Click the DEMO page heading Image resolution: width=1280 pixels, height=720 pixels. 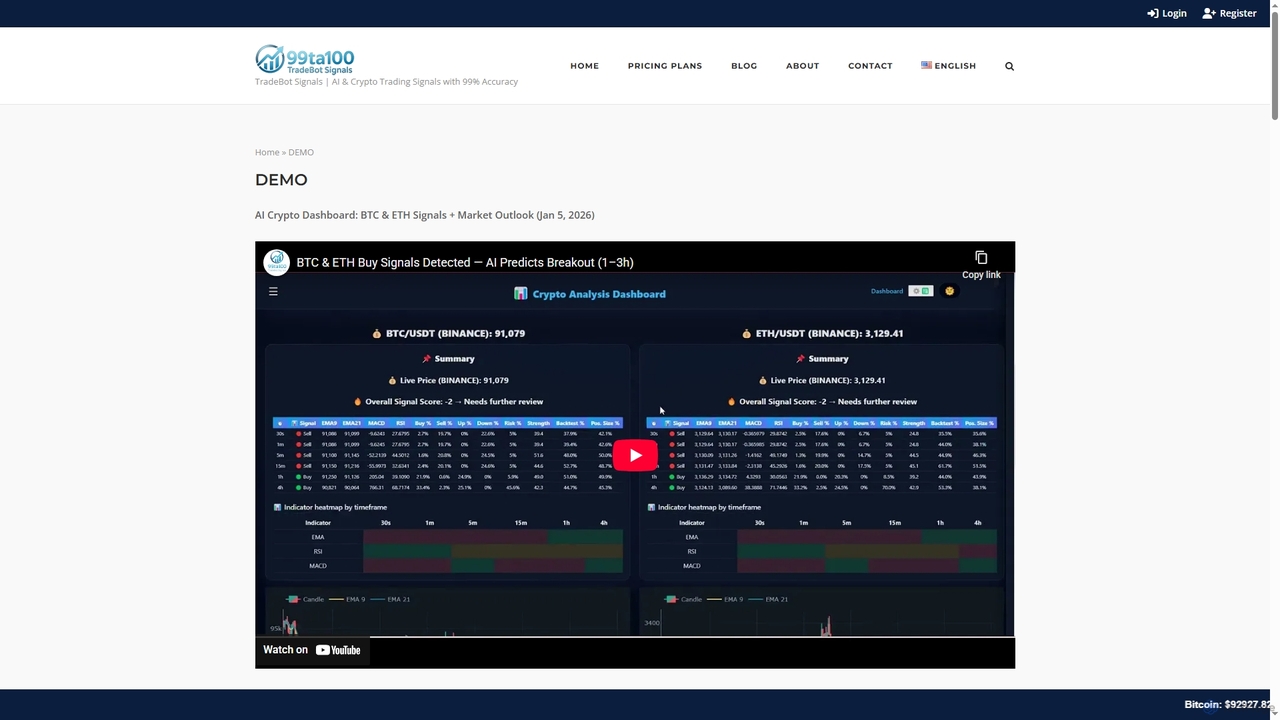(x=281, y=180)
